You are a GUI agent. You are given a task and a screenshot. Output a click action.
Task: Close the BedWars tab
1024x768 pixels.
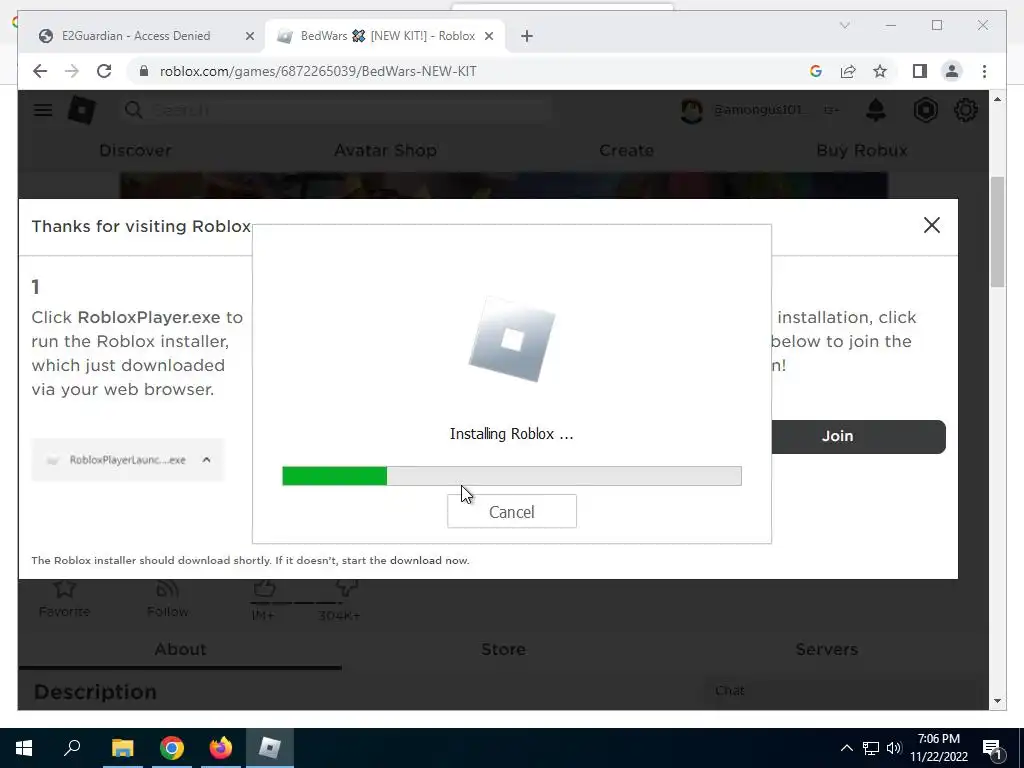pos(488,36)
